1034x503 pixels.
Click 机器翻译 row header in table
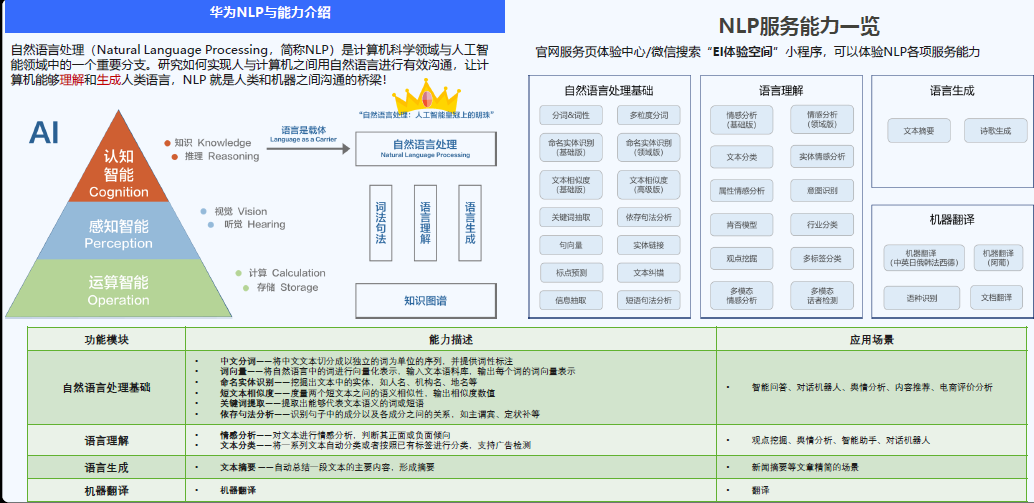106,491
